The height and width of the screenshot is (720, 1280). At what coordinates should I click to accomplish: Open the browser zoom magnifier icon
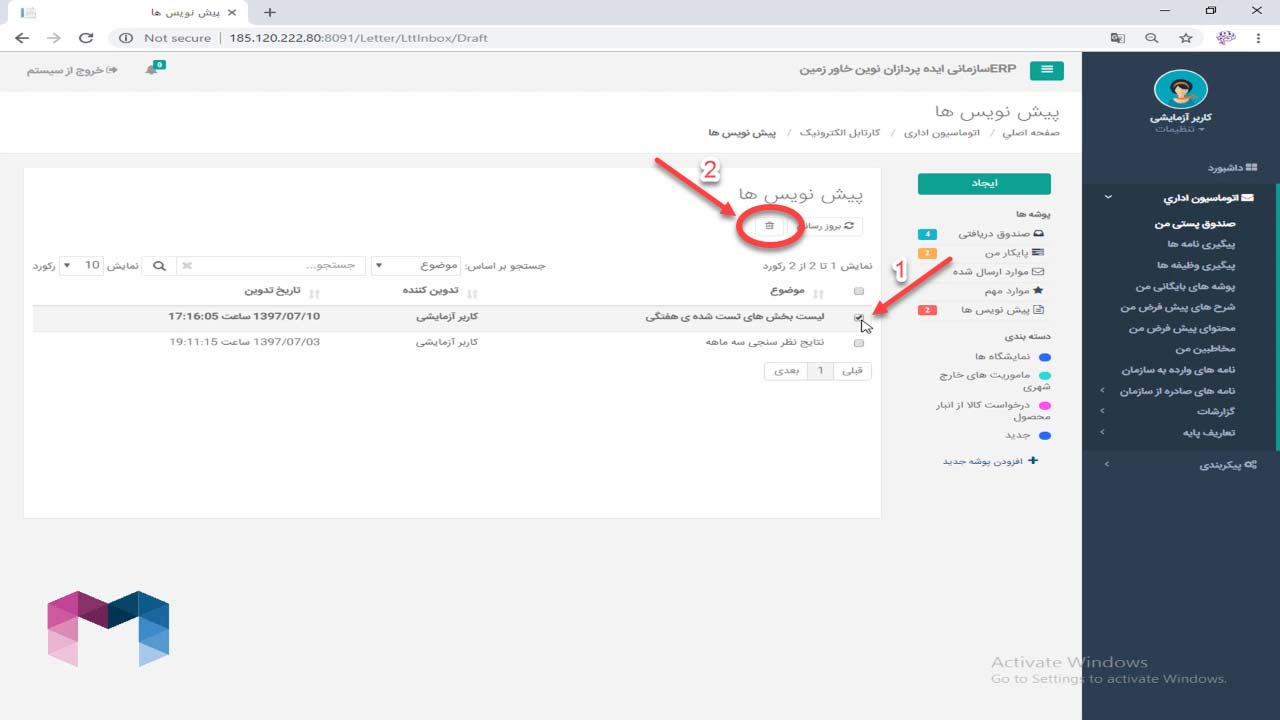pyautogui.click(x=1152, y=38)
